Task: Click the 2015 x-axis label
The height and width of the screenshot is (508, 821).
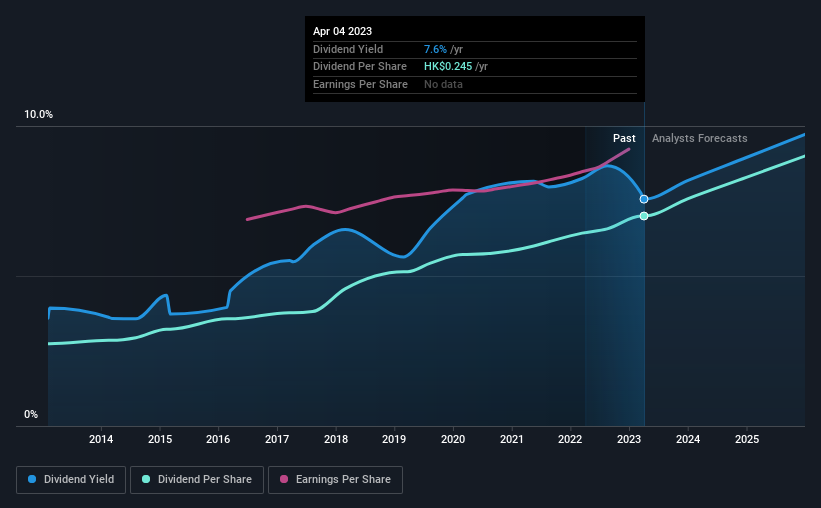Action: (160, 439)
